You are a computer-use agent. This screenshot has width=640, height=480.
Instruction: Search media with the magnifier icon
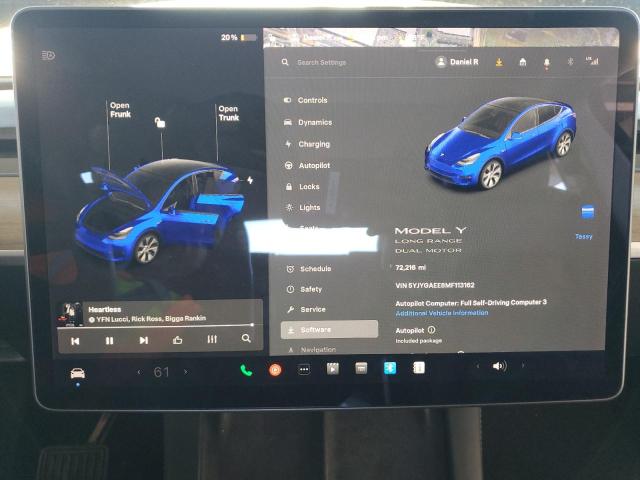[x=246, y=339]
